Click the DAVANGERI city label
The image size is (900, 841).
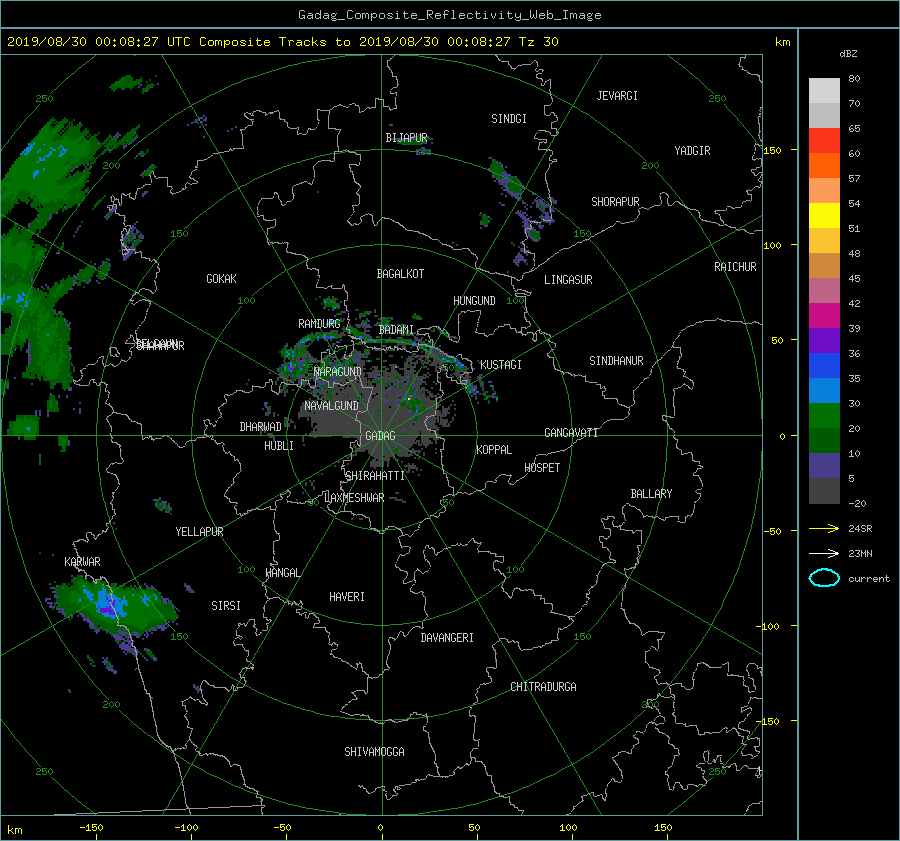click(x=447, y=638)
